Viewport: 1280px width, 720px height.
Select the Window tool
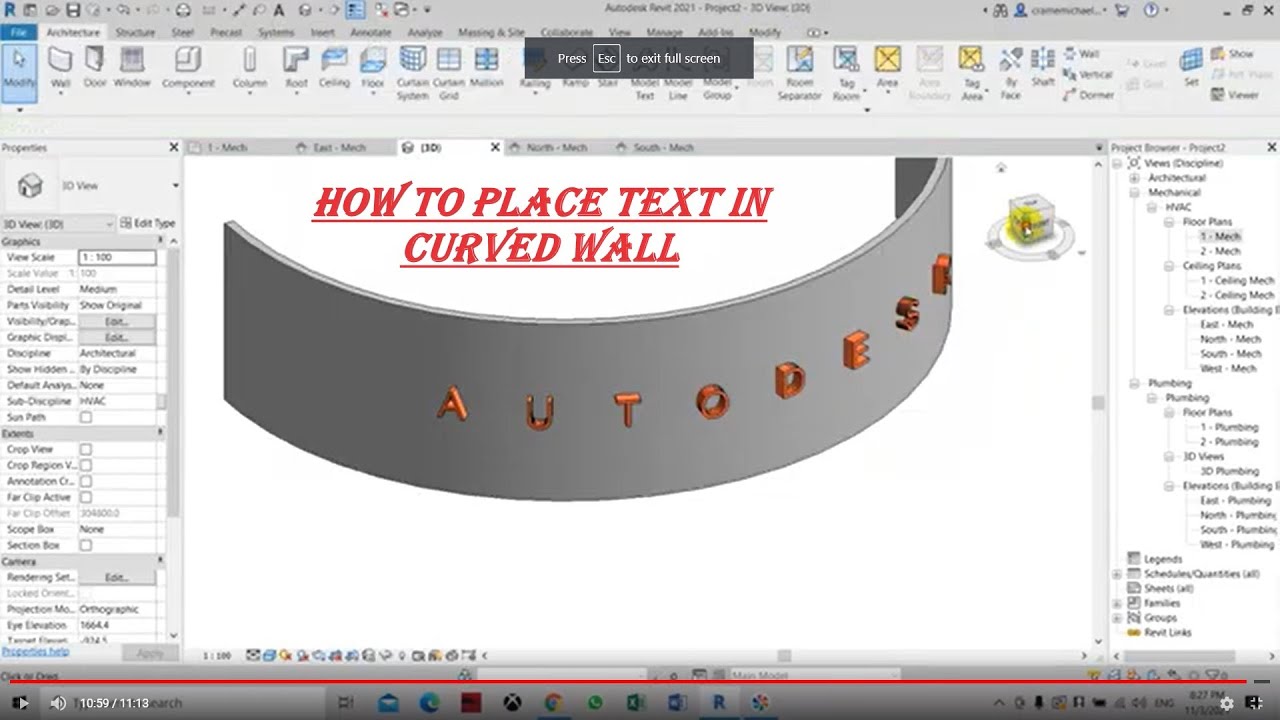tap(132, 67)
